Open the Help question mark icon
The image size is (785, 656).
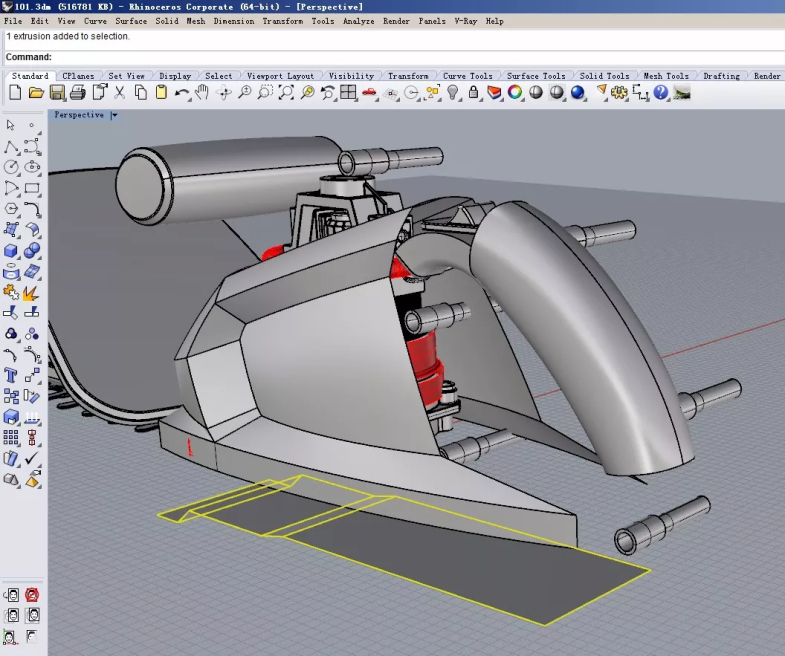point(661,93)
